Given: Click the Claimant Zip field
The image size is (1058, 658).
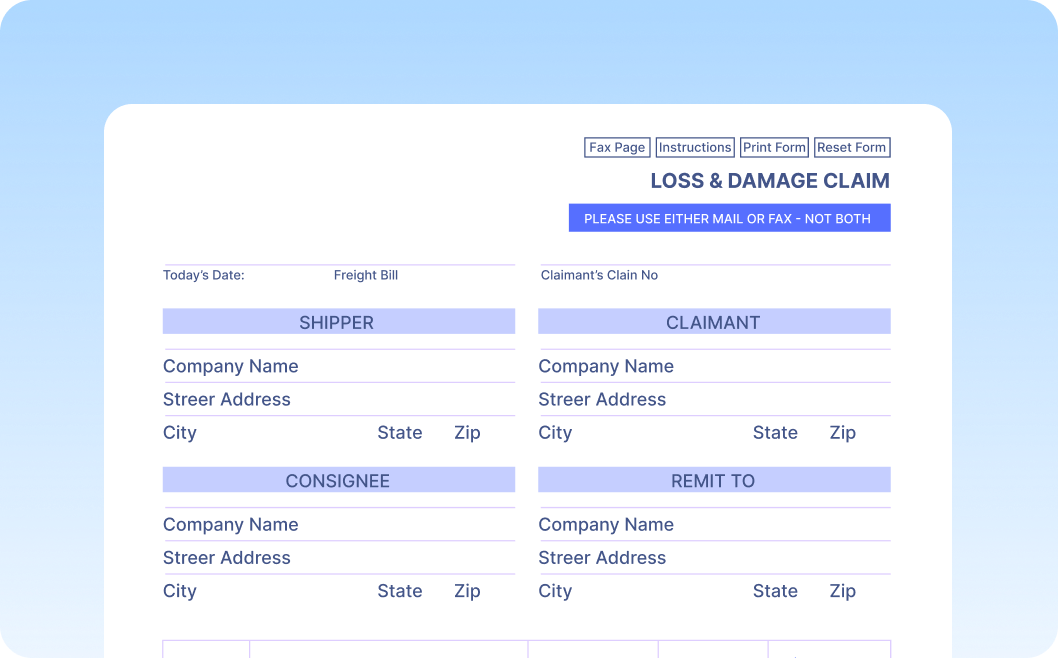Looking at the screenshot, I should 872,433.
